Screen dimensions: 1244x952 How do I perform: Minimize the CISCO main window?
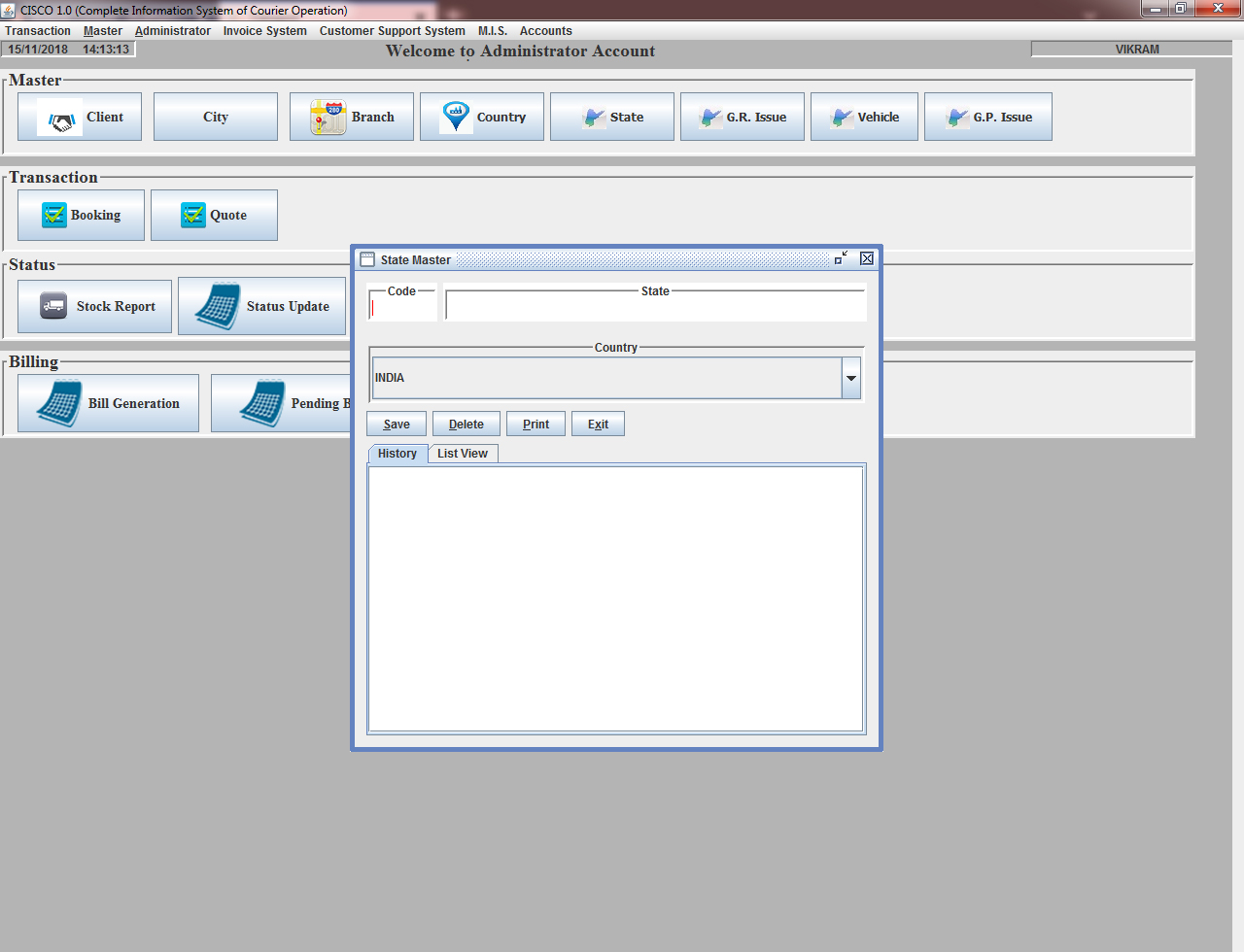coord(1155,9)
